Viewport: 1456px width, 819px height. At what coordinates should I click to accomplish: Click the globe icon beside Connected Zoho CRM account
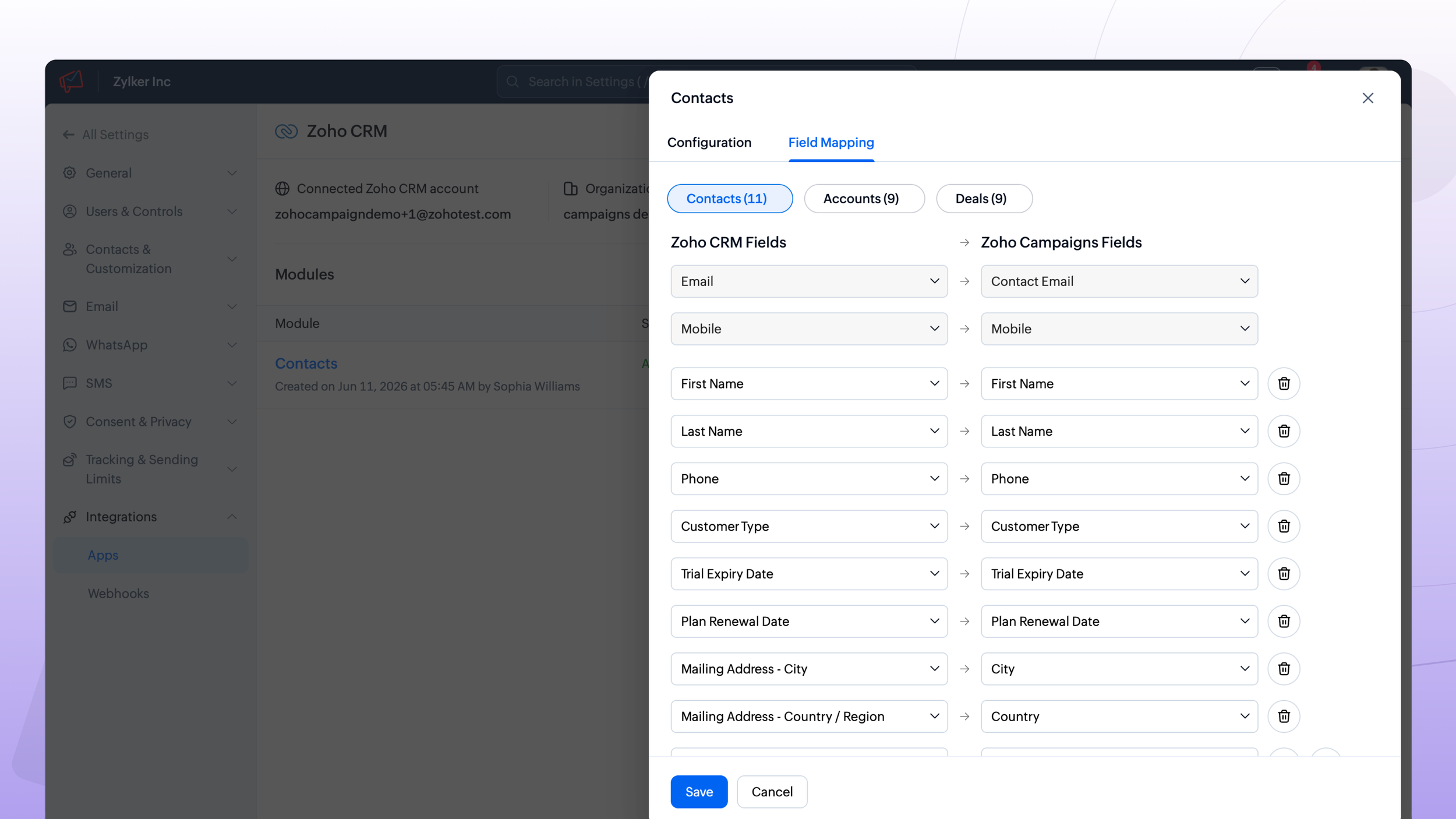[282, 189]
